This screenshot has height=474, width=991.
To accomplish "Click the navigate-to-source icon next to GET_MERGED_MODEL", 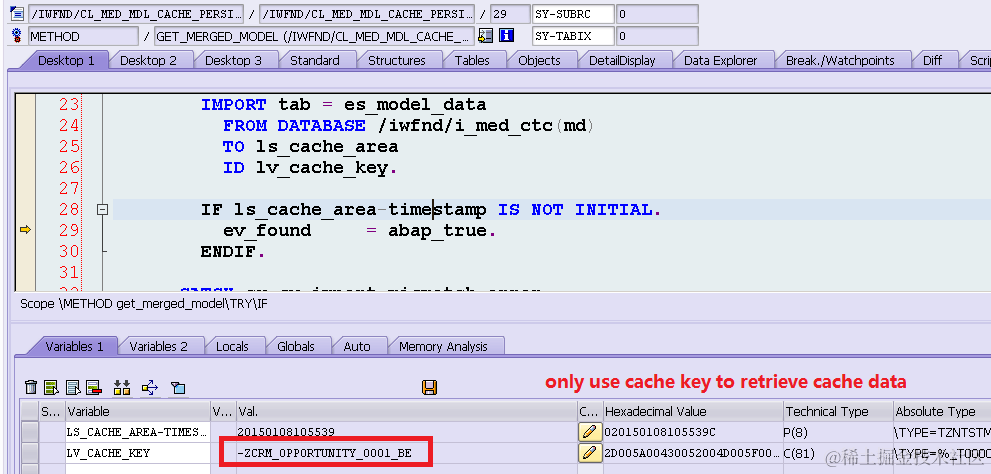I will [485, 36].
